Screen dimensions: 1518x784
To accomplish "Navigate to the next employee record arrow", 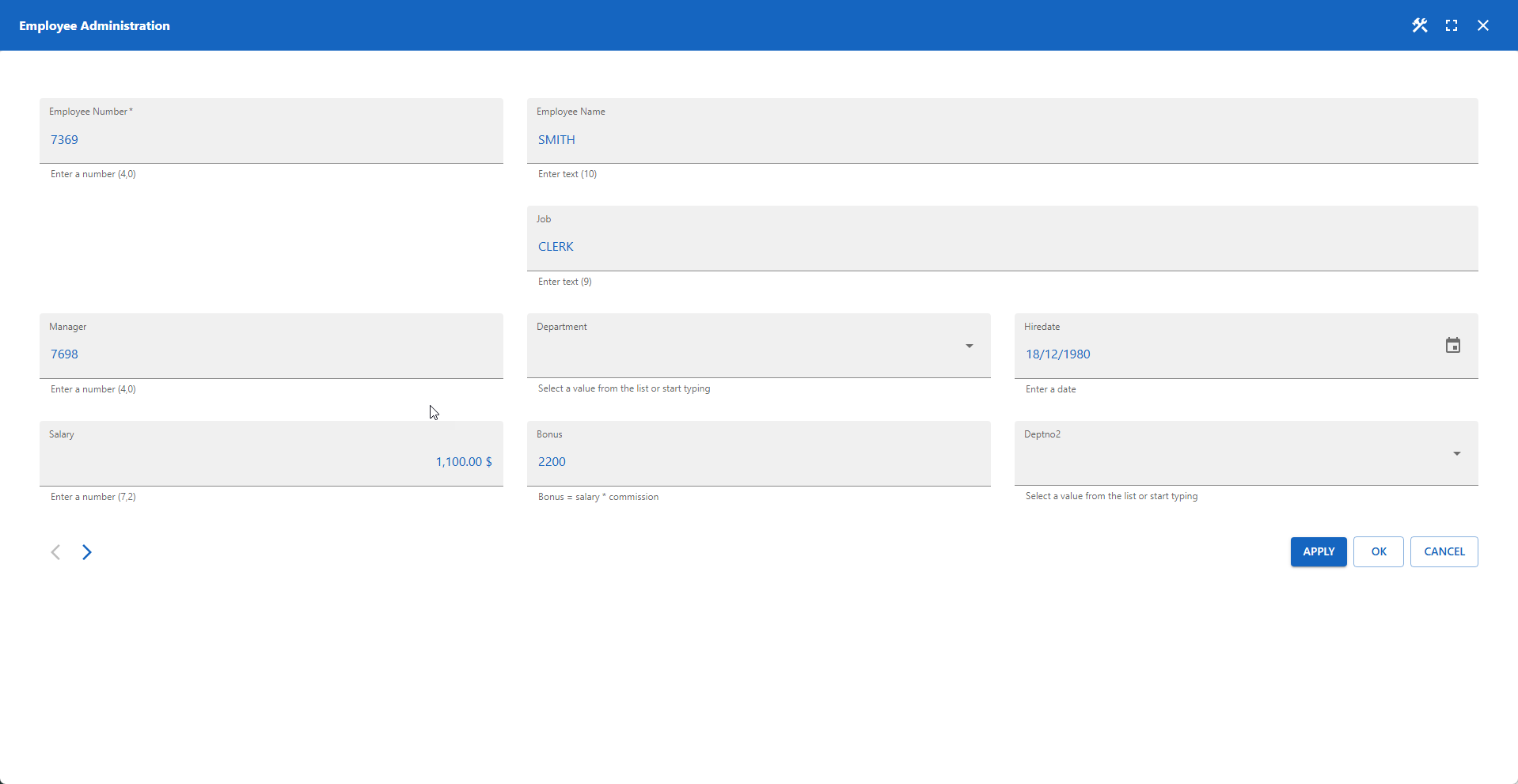I will tap(86, 551).
